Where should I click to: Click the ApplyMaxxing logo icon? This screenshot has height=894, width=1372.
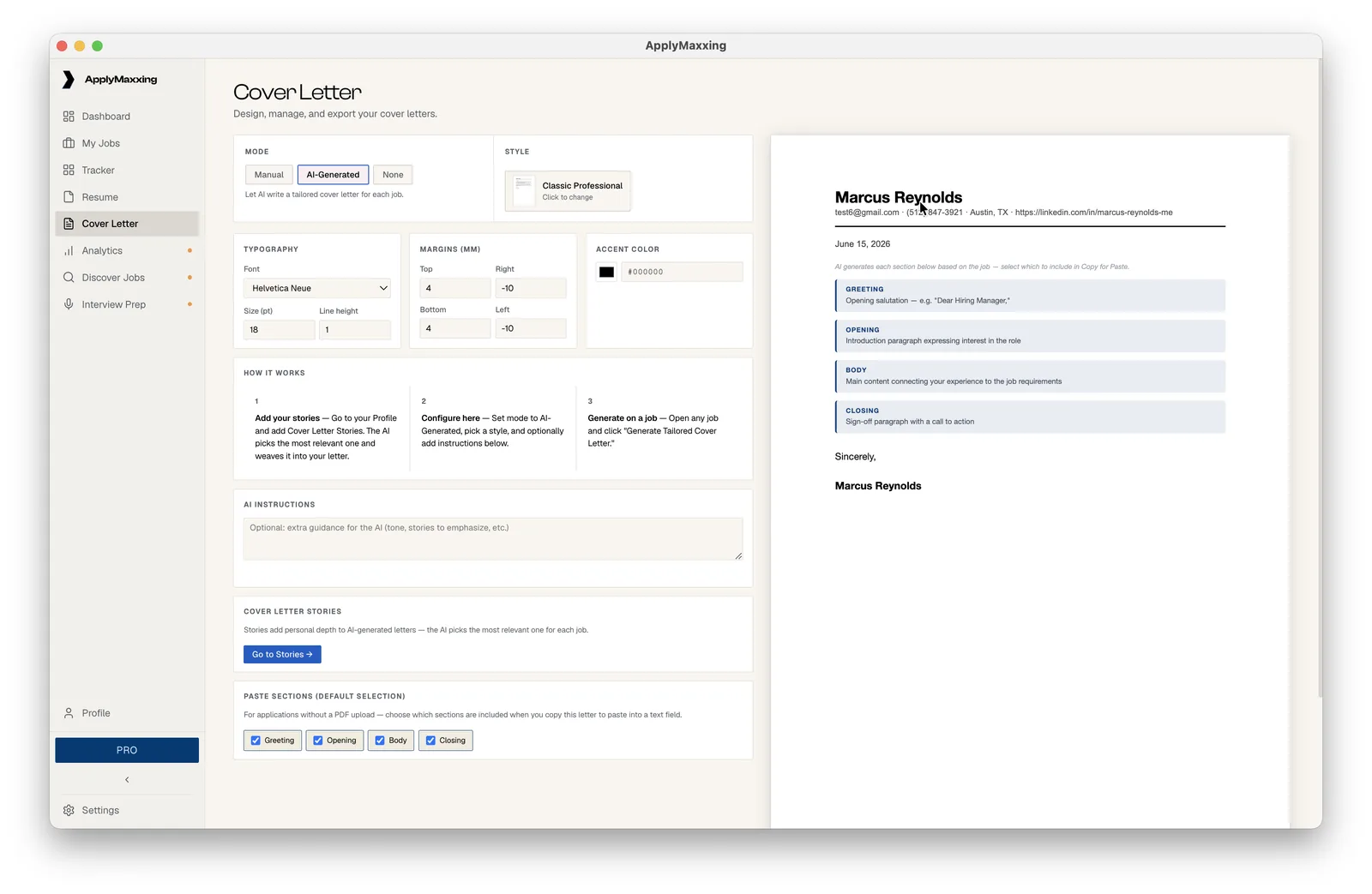click(x=69, y=80)
